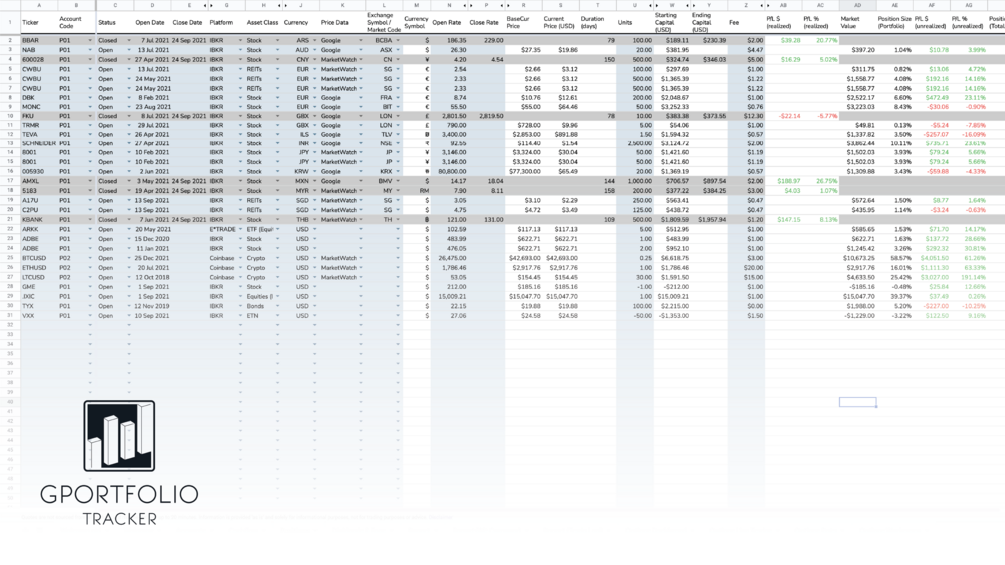Open Asset Class dropdown in TEVA row
This screenshot has height=565, width=1005.
pos(278,135)
